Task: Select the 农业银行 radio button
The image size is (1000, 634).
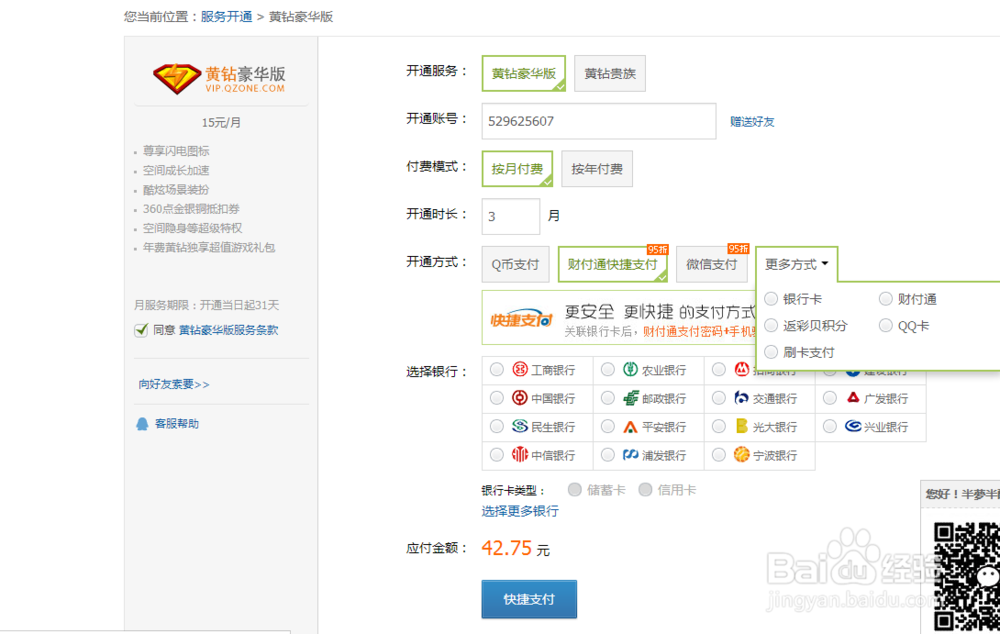Action: pyautogui.click(x=608, y=369)
